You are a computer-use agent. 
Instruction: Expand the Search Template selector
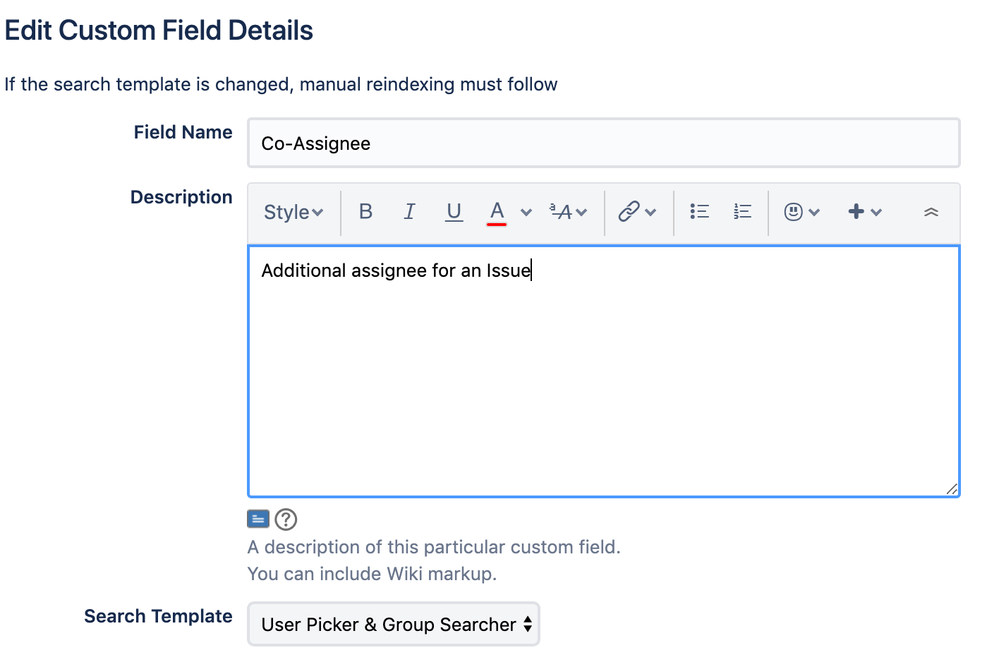pos(393,624)
